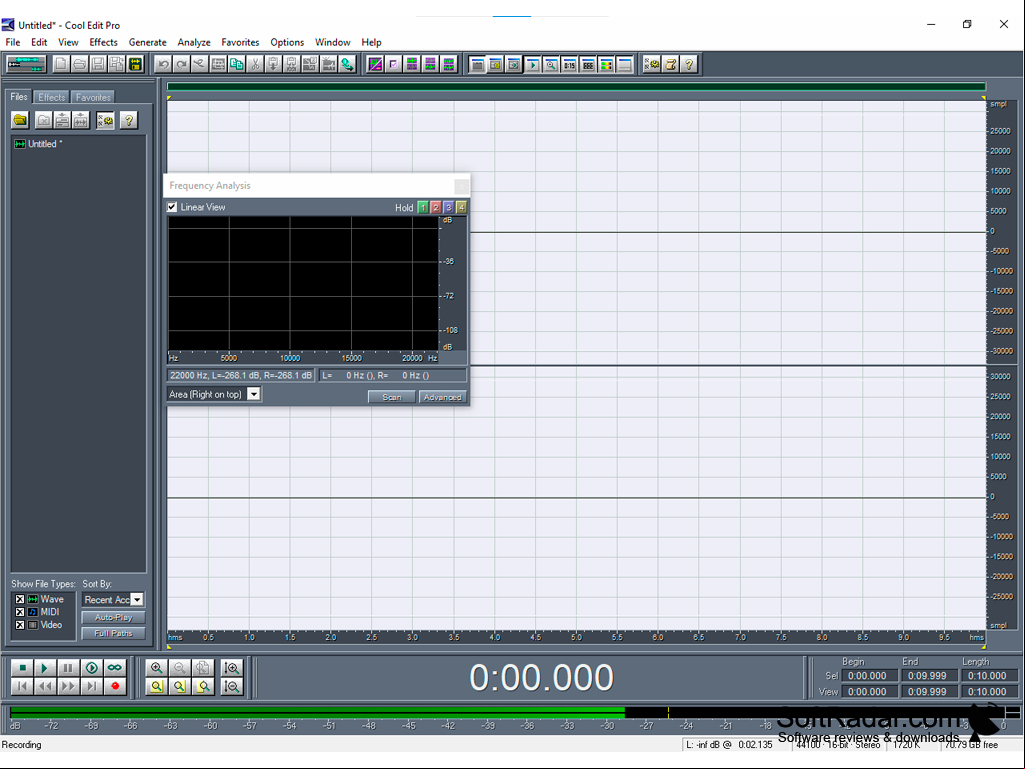Image resolution: width=1025 pixels, height=769 pixels.
Task: Switch to multitrack view with the toolbar toggle
Action: pyautogui.click(x=26, y=64)
